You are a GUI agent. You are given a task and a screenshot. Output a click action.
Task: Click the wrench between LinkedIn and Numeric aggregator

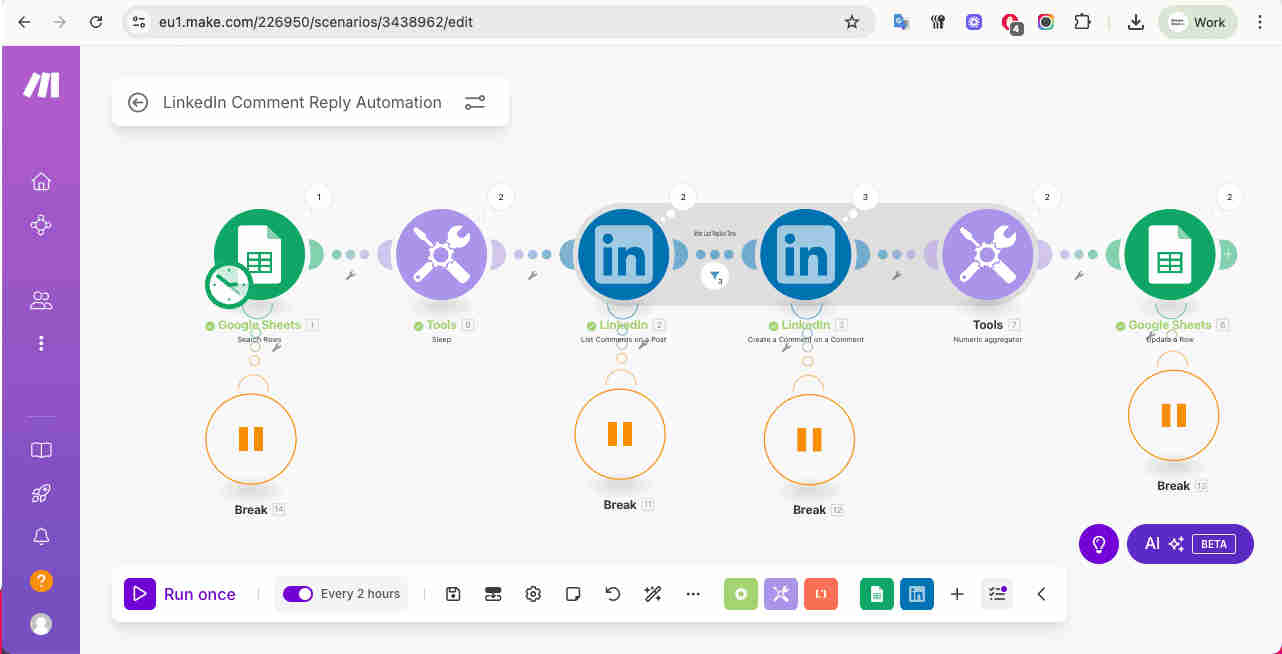[x=897, y=275]
